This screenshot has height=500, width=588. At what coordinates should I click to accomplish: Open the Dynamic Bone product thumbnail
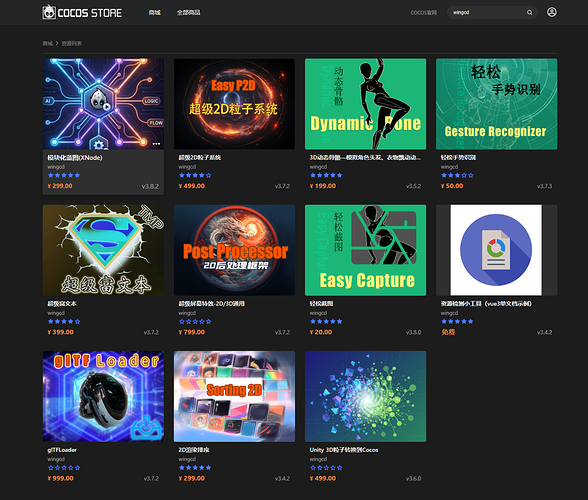click(x=365, y=104)
